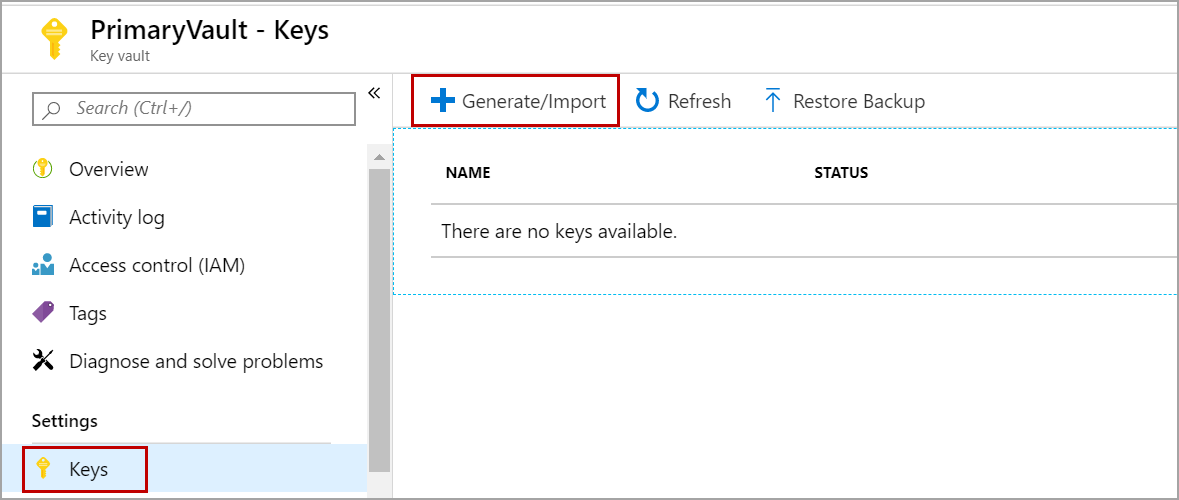The image size is (1179, 500).
Task: Click the sidebar vertical scrollbar thumb
Action: pyautogui.click(x=379, y=320)
